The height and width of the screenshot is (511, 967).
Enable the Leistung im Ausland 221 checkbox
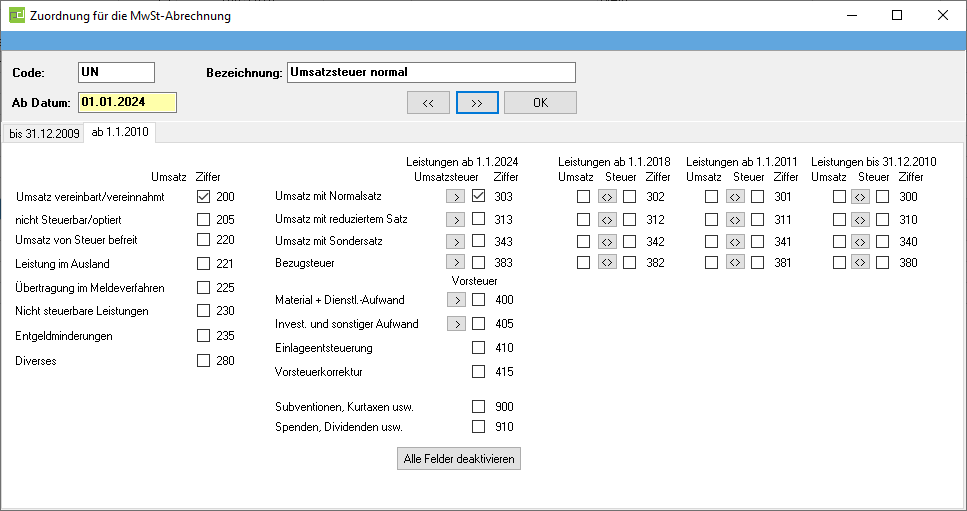pos(204,264)
